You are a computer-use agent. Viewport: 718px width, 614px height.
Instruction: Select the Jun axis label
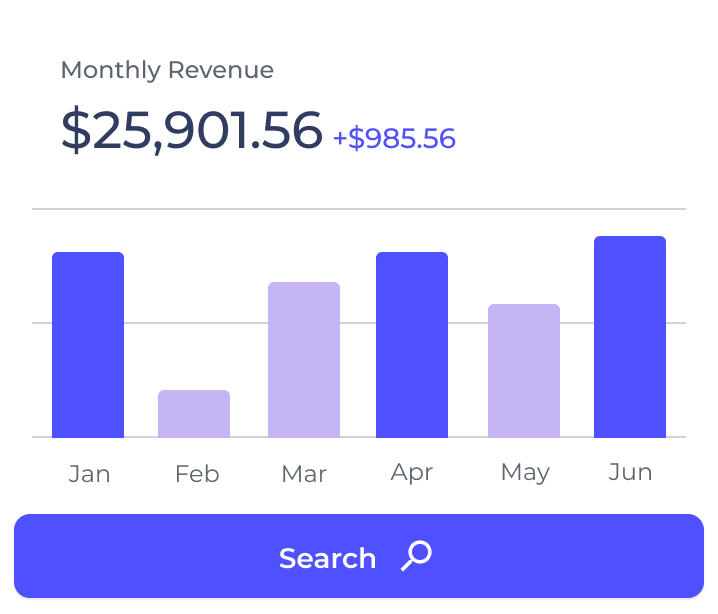(630, 471)
